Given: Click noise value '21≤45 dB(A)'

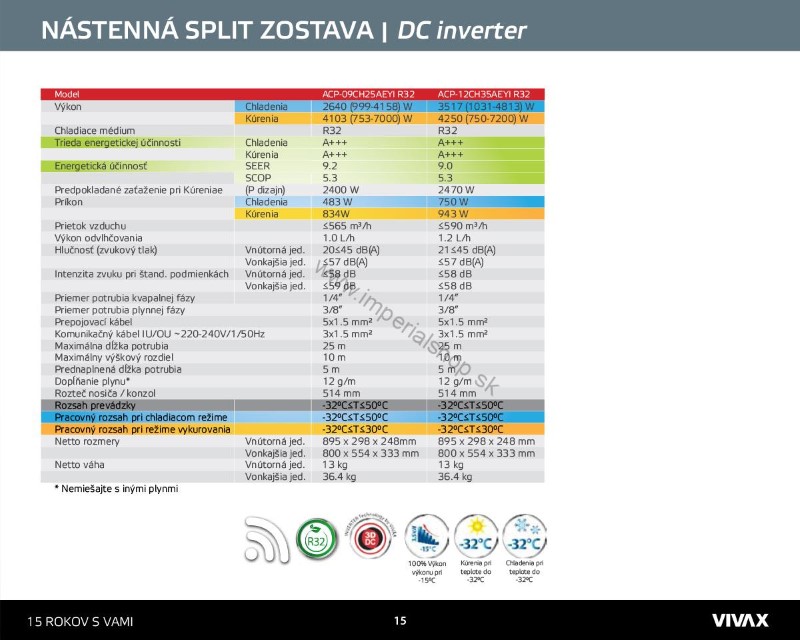Looking at the screenshot, I should coord(466,250).
